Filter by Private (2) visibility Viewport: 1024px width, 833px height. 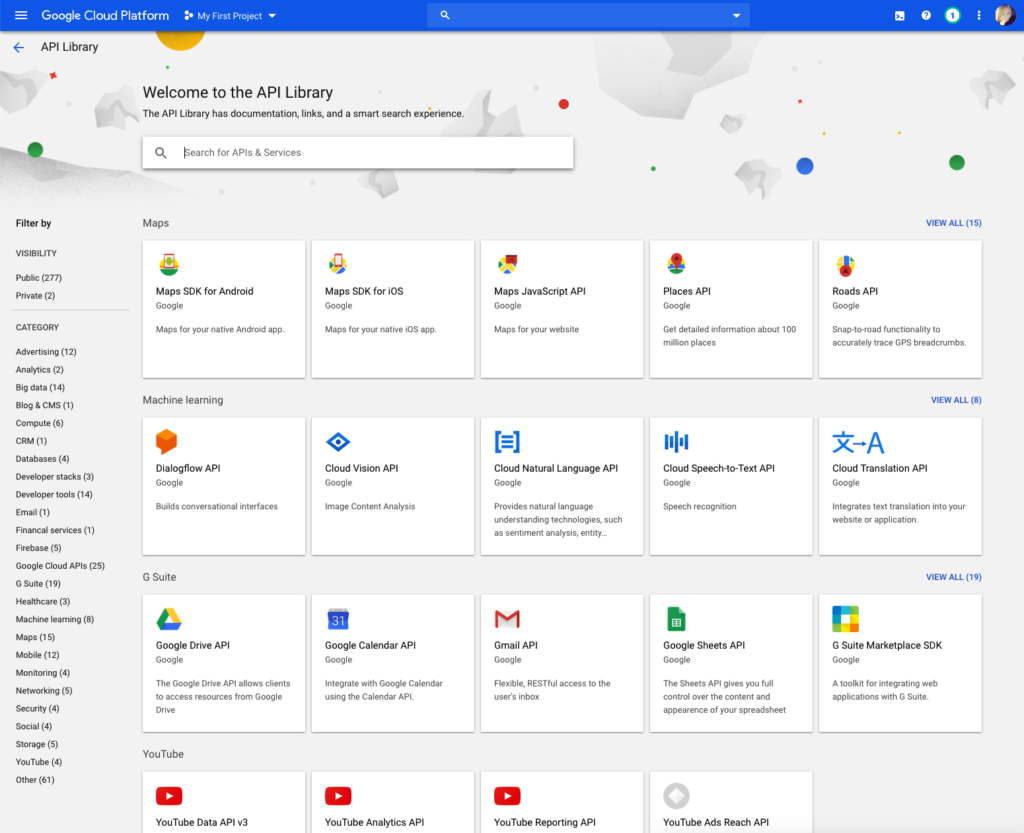coord(35,296)
